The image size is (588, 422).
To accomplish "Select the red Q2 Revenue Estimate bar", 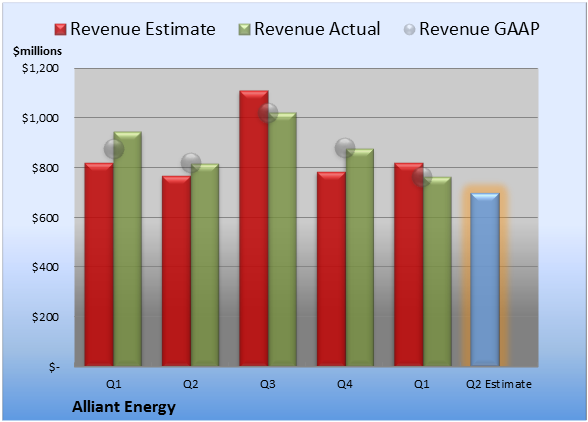I will 176,271.
